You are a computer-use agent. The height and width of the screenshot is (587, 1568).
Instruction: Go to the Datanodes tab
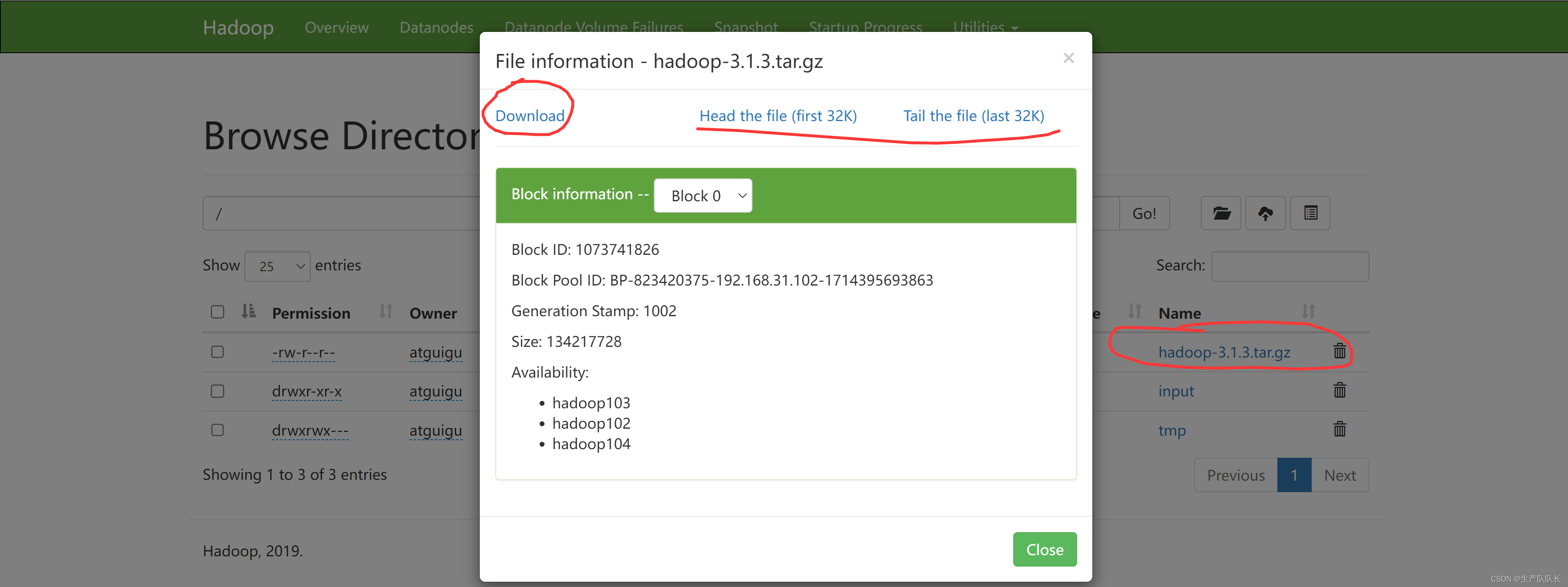coord(436,27)
